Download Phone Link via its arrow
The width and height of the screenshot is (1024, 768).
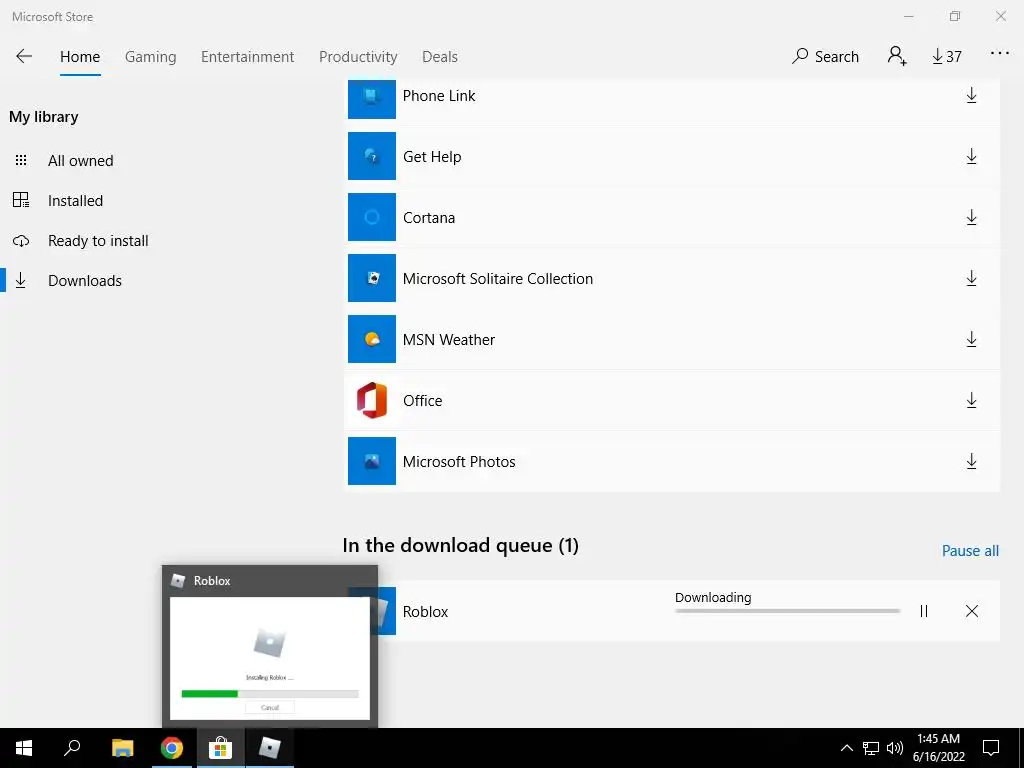tap(971, 95)
